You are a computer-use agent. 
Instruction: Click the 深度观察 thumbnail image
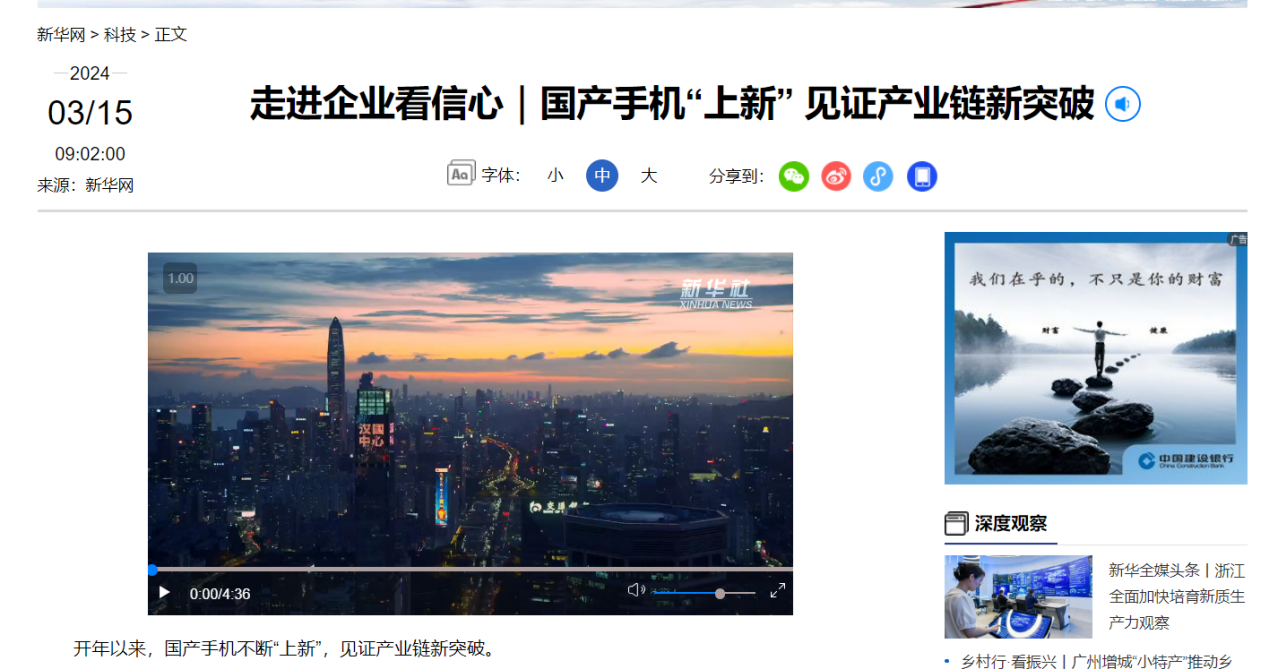click(1018, 597)
